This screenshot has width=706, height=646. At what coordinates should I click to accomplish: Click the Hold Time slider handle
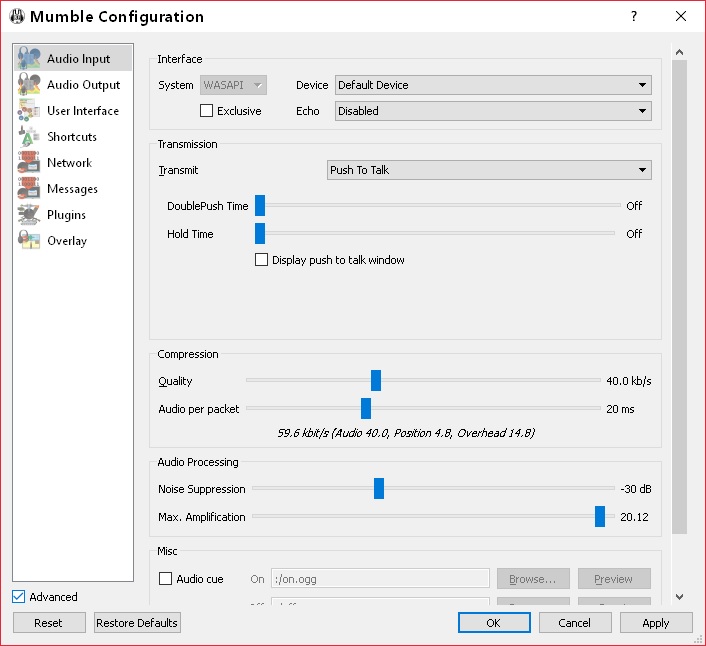260,234
